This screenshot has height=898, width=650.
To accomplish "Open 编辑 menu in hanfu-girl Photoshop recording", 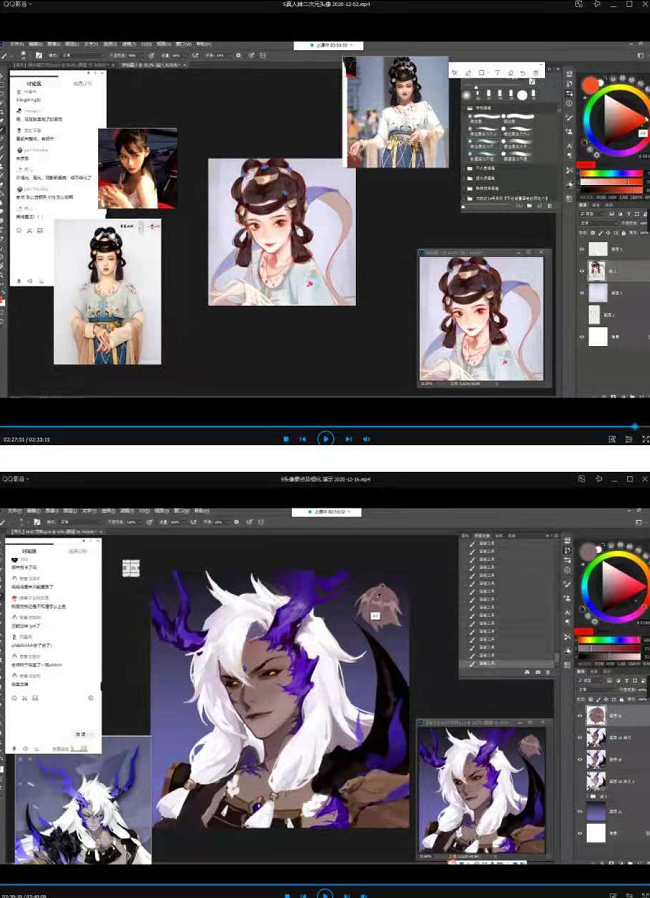I will (36, 44).
